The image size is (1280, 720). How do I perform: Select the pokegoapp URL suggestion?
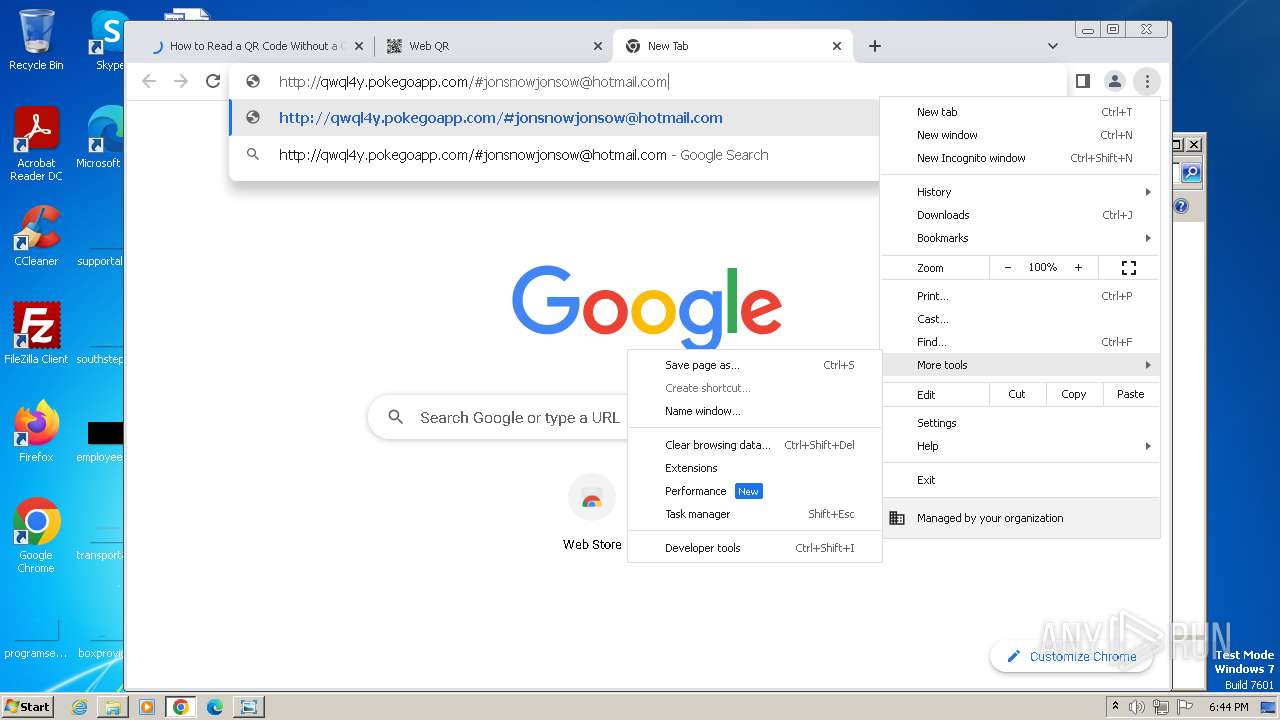(554, 118)
